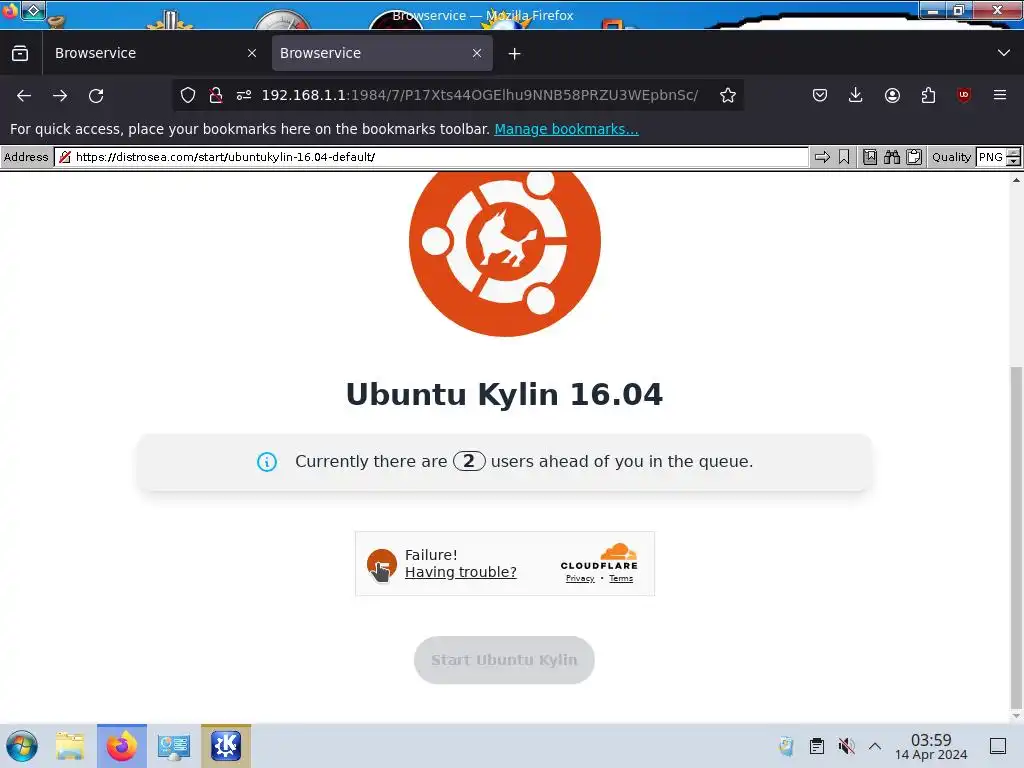
Task: Click the Failure! status text
Action: pos(431,555)
